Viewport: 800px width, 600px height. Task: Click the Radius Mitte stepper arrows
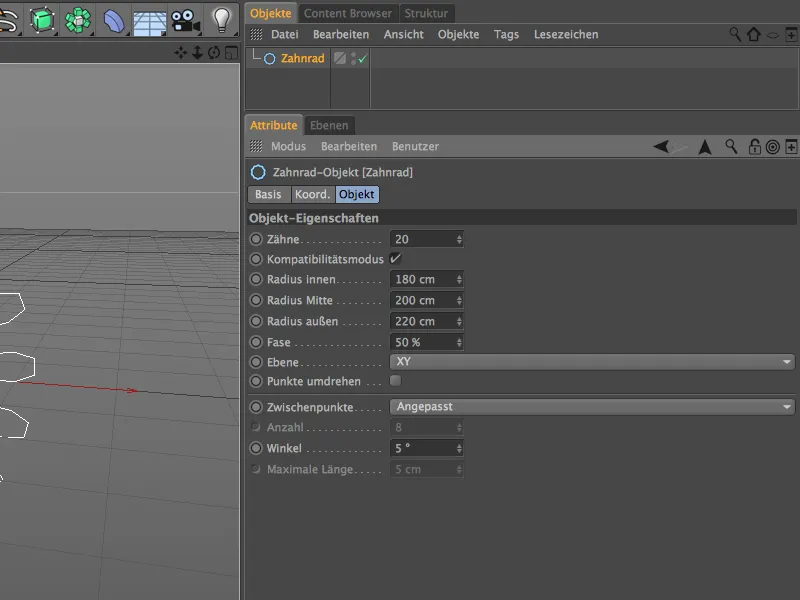[x=459, y=300]
